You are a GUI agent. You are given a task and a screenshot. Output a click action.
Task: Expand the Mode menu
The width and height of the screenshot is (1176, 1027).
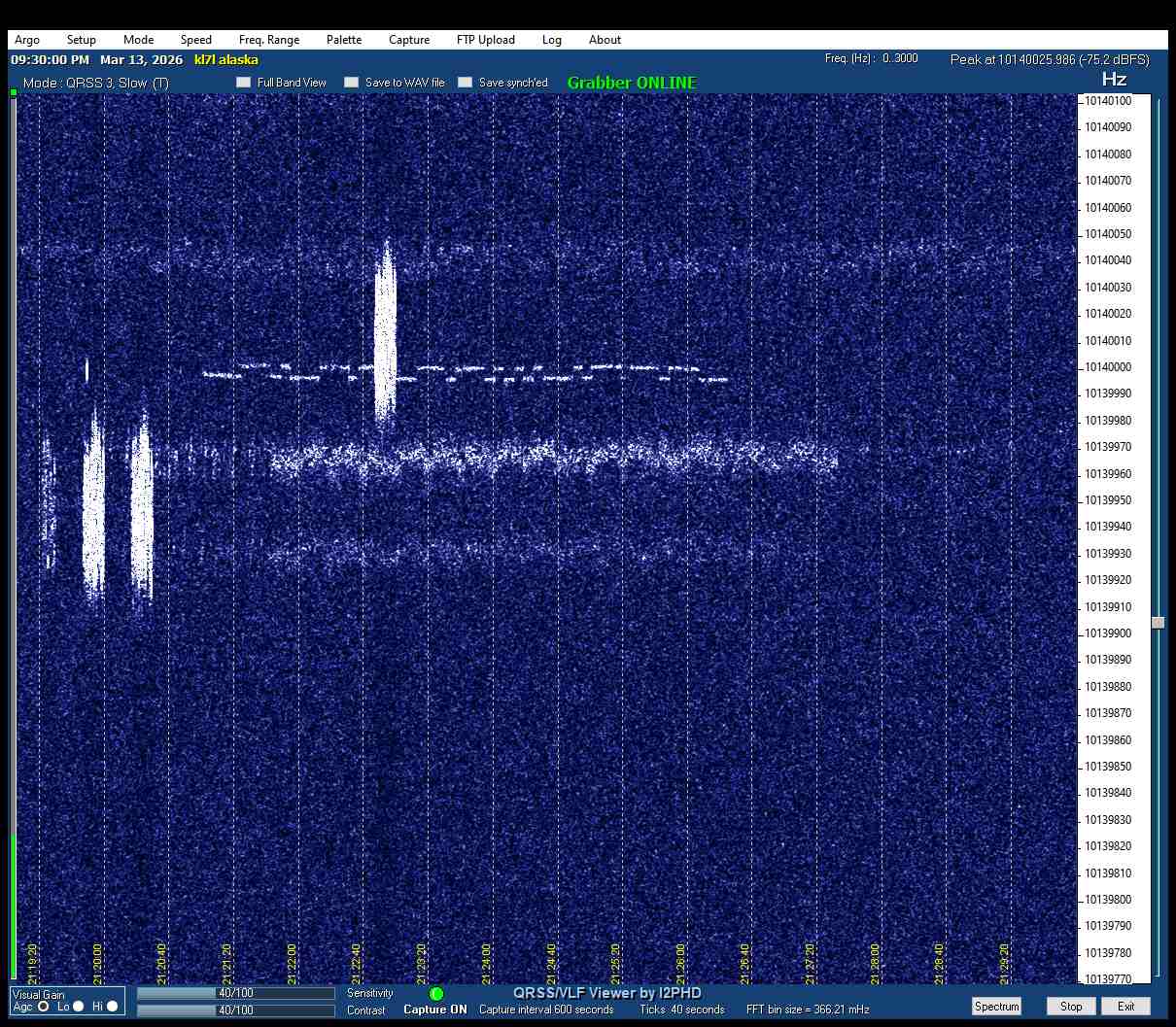(138, 40)
